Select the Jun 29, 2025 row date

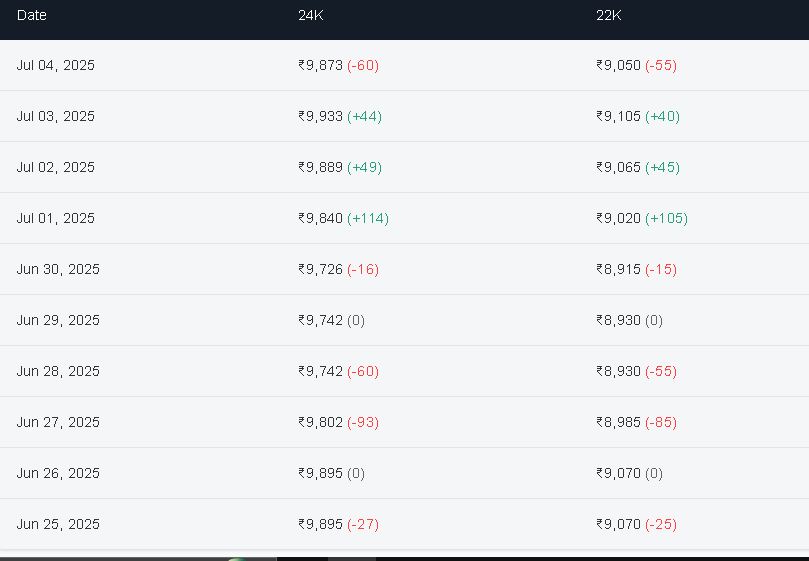tap(58, 320)
